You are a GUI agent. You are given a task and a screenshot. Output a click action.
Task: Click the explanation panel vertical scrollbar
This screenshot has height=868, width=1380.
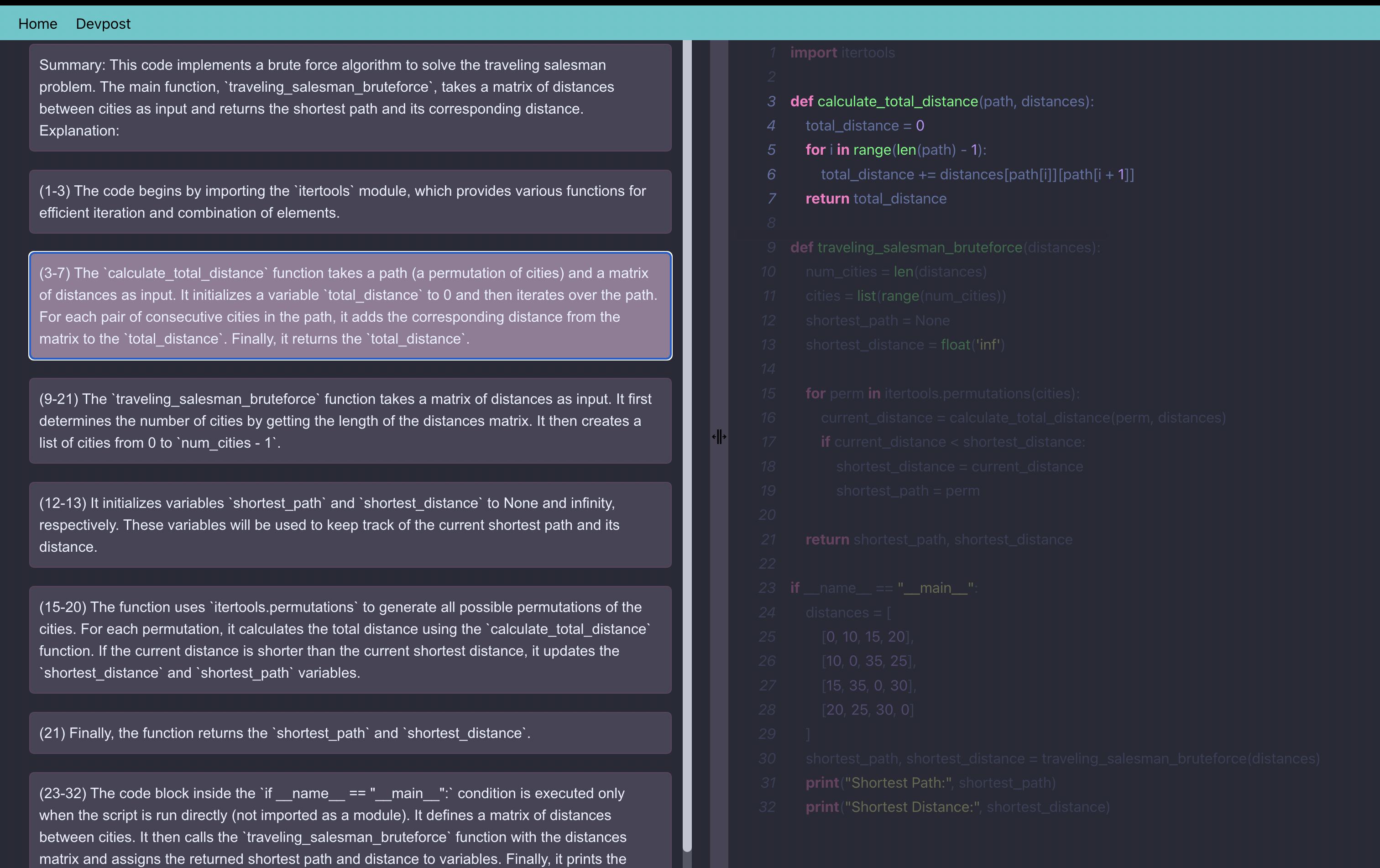click(x=687, y=447)
